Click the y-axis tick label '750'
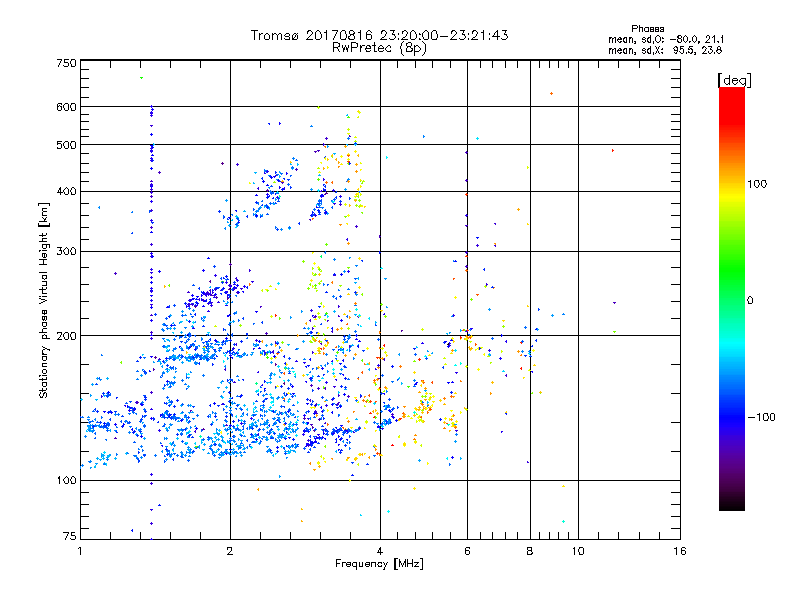Screen dimensions: 800x600 [66, 63]
